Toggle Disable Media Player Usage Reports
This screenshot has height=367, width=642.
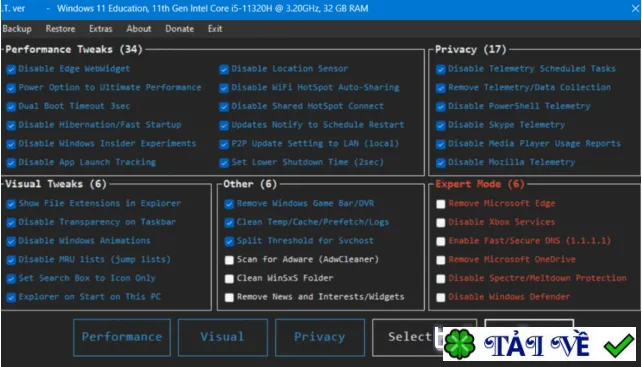click(441, 144)
